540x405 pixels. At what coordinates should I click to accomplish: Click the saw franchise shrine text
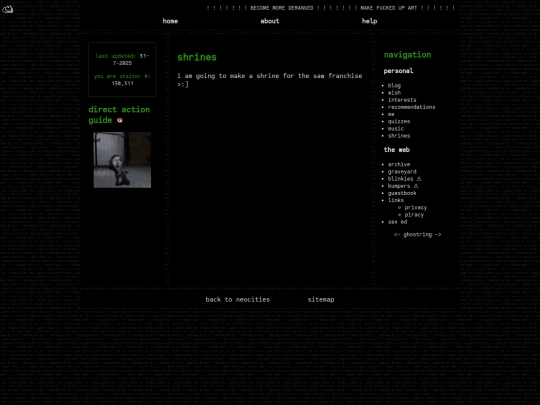click(269, 80)
